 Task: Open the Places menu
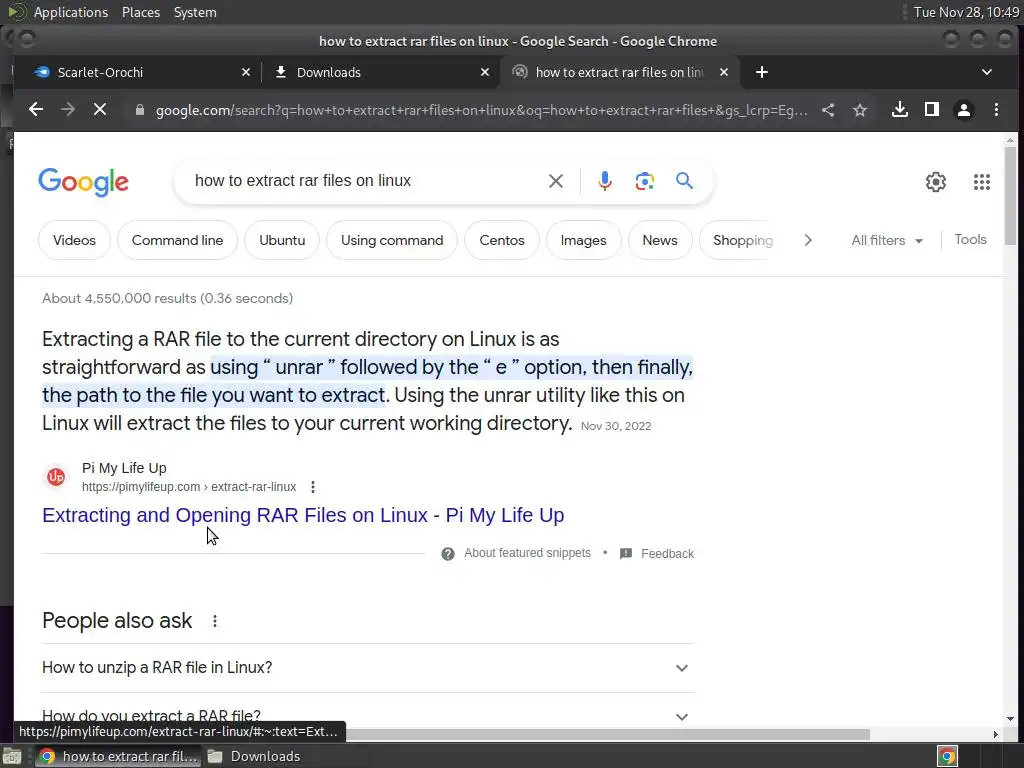pos(140,12)
